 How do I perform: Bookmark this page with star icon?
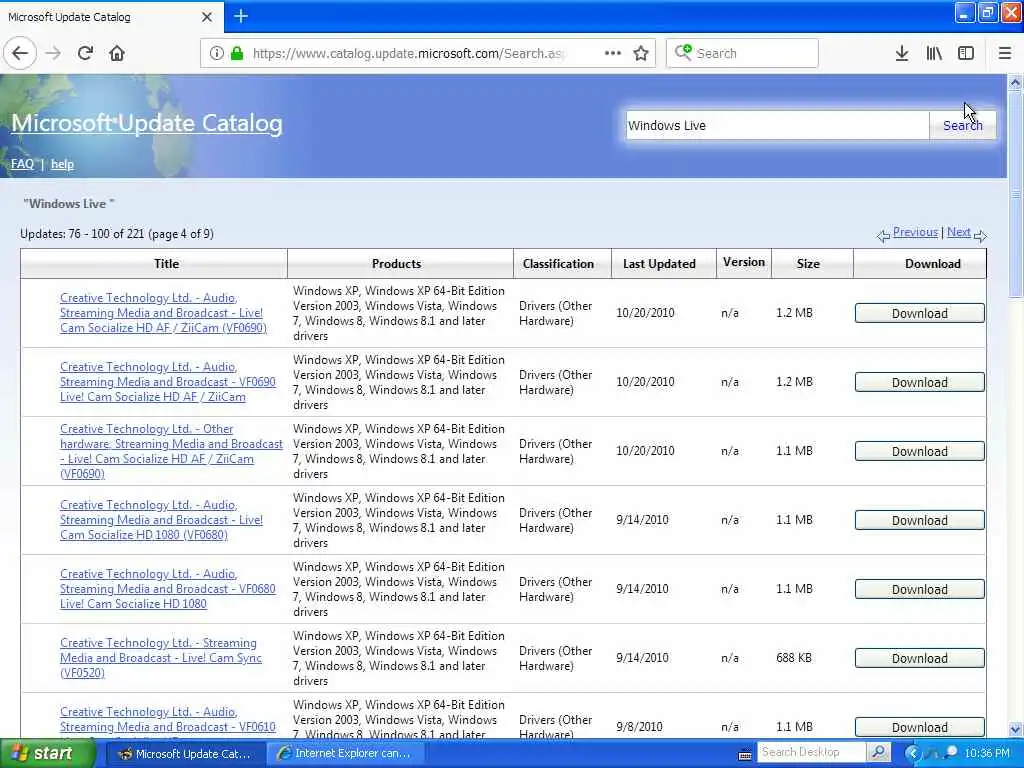pyautogui.click(x=641, y=53)
